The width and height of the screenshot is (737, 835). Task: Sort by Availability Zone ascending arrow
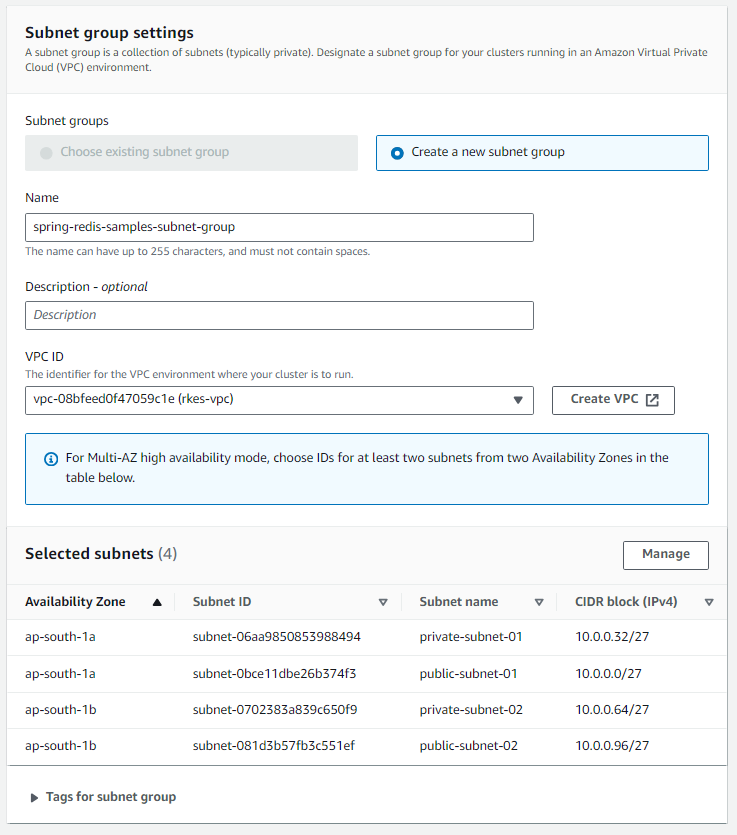(157, 602)
